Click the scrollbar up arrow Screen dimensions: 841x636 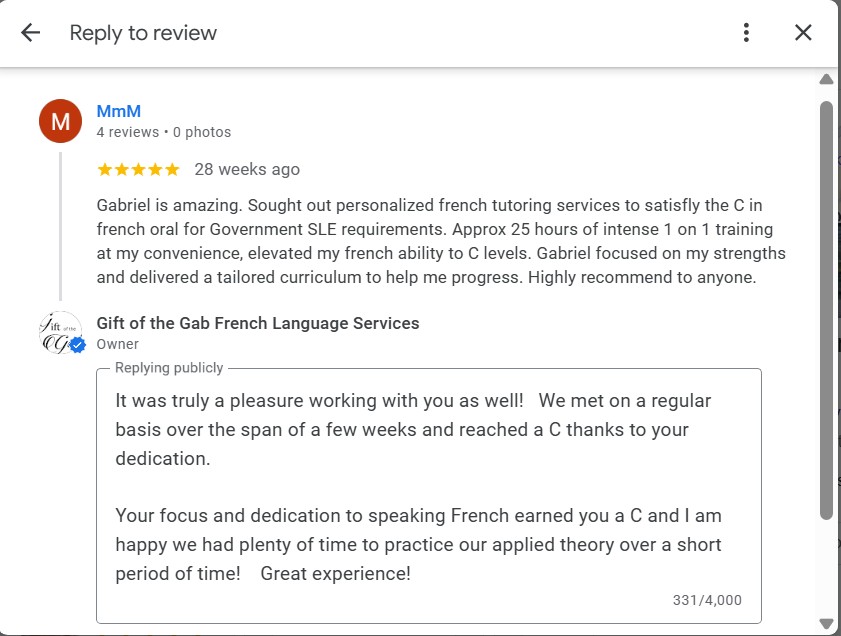[x=828, y=80]
